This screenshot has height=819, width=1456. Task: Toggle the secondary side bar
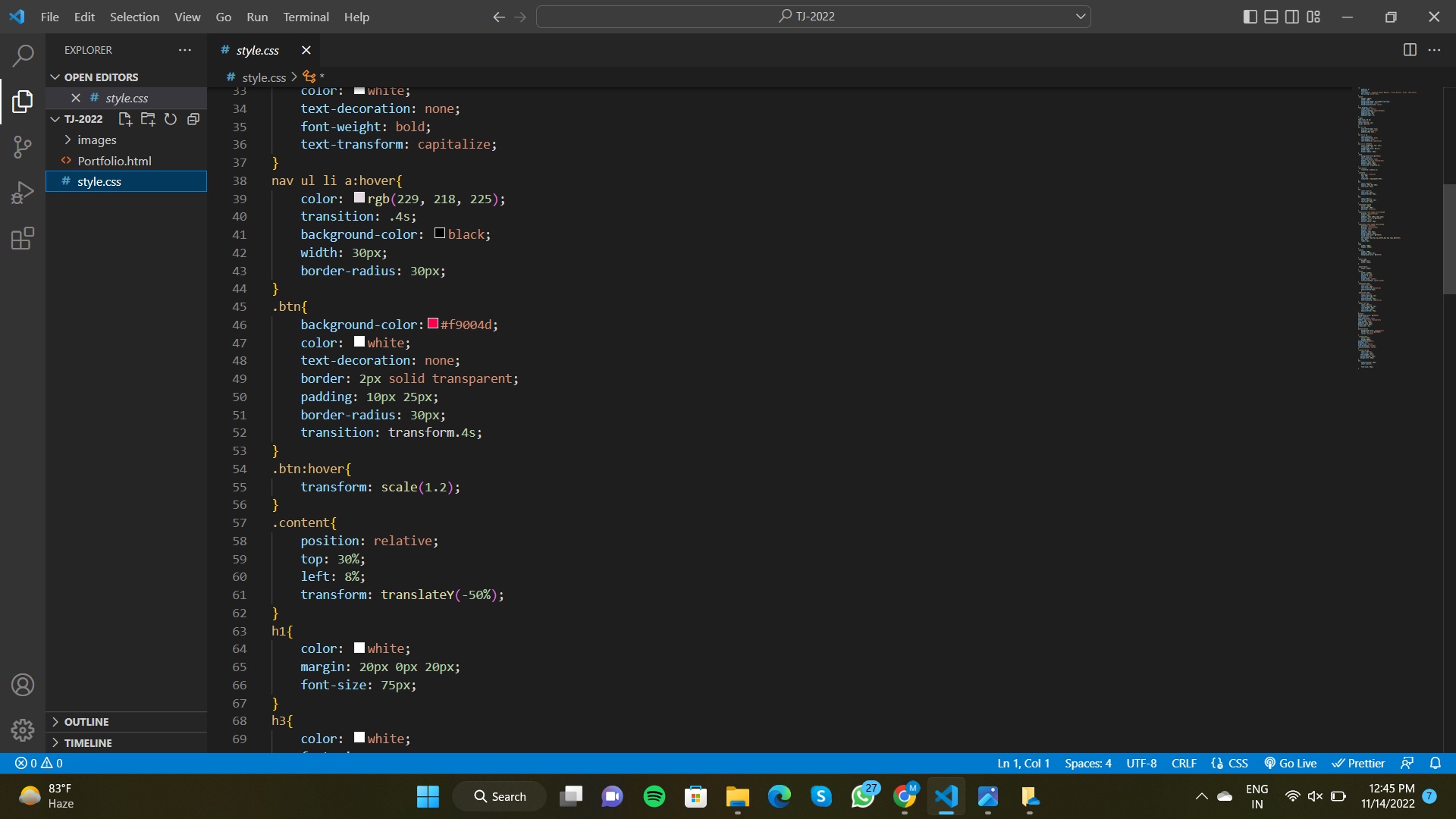click(x=1292, y=16)
